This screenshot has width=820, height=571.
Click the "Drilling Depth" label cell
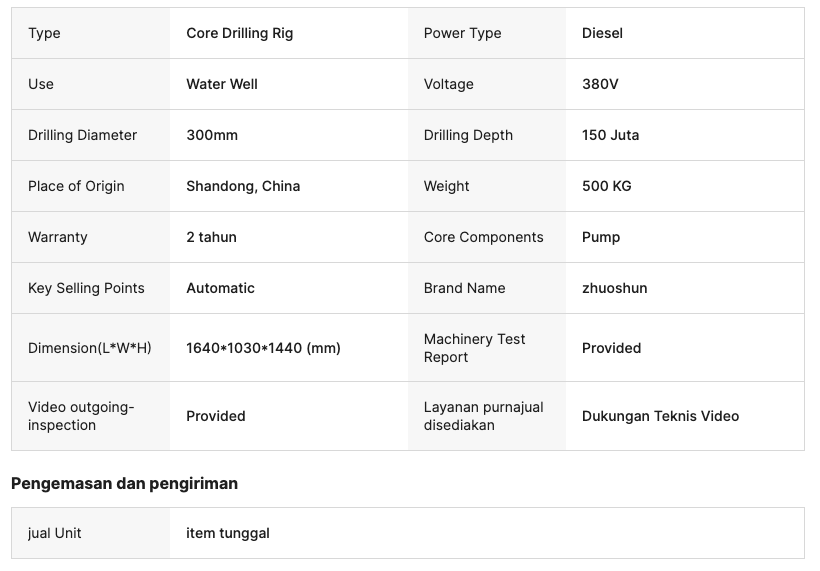point(468,135)
